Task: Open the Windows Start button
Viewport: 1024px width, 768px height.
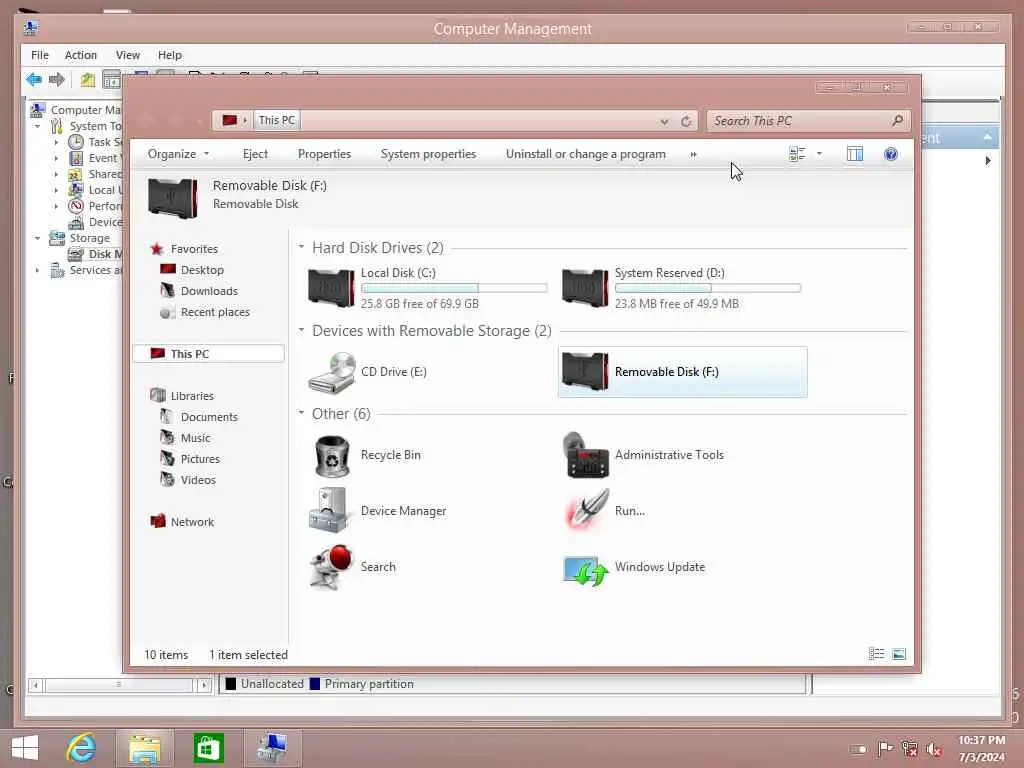Action: click(25, 748)
